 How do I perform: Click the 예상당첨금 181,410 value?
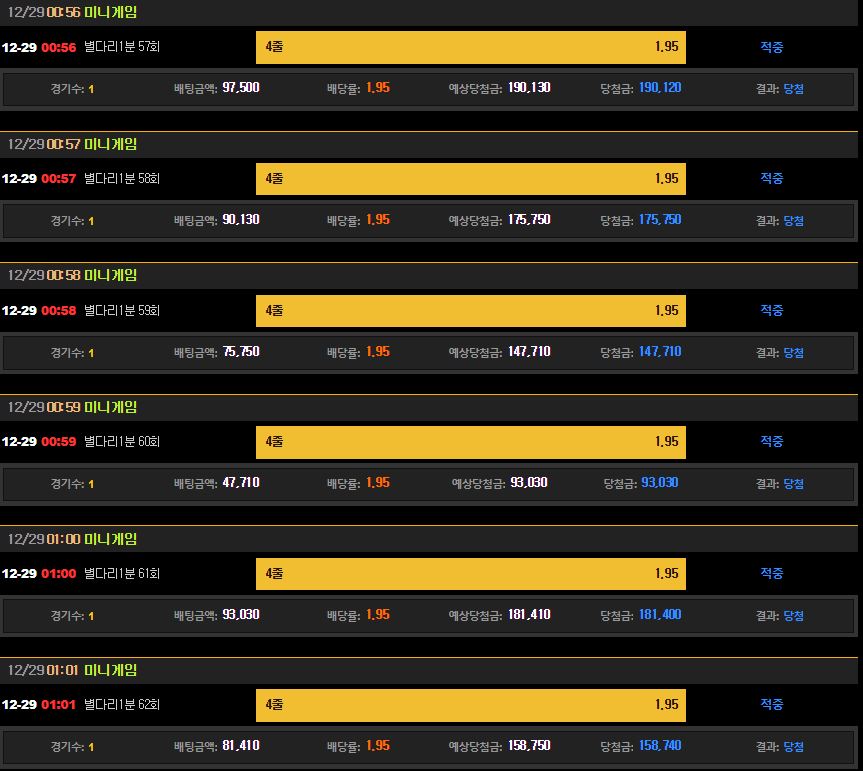pyautogui.click(x=528, y=615)
